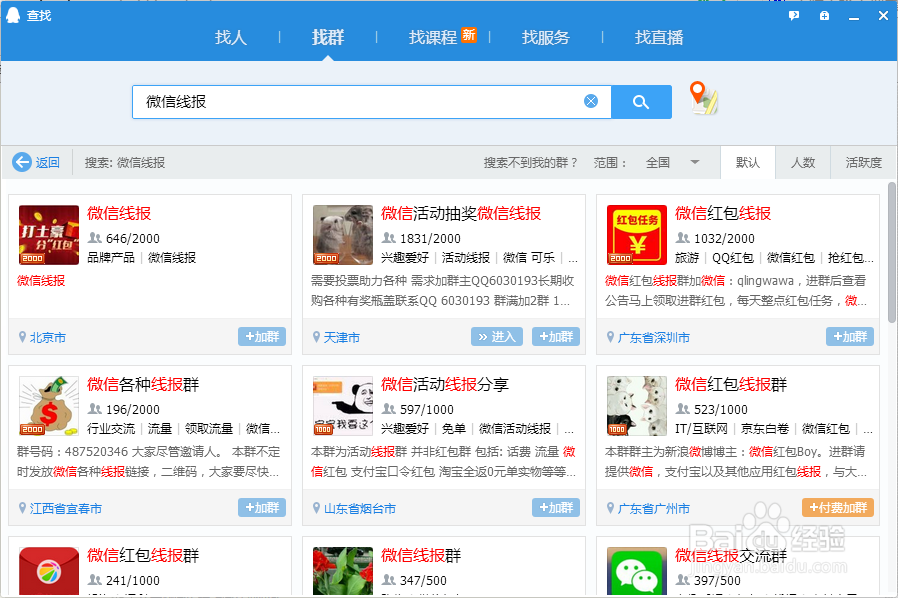Sort results by 活跃度
The width and height of the screenshot is (898, 598).
tap(864, 163)
